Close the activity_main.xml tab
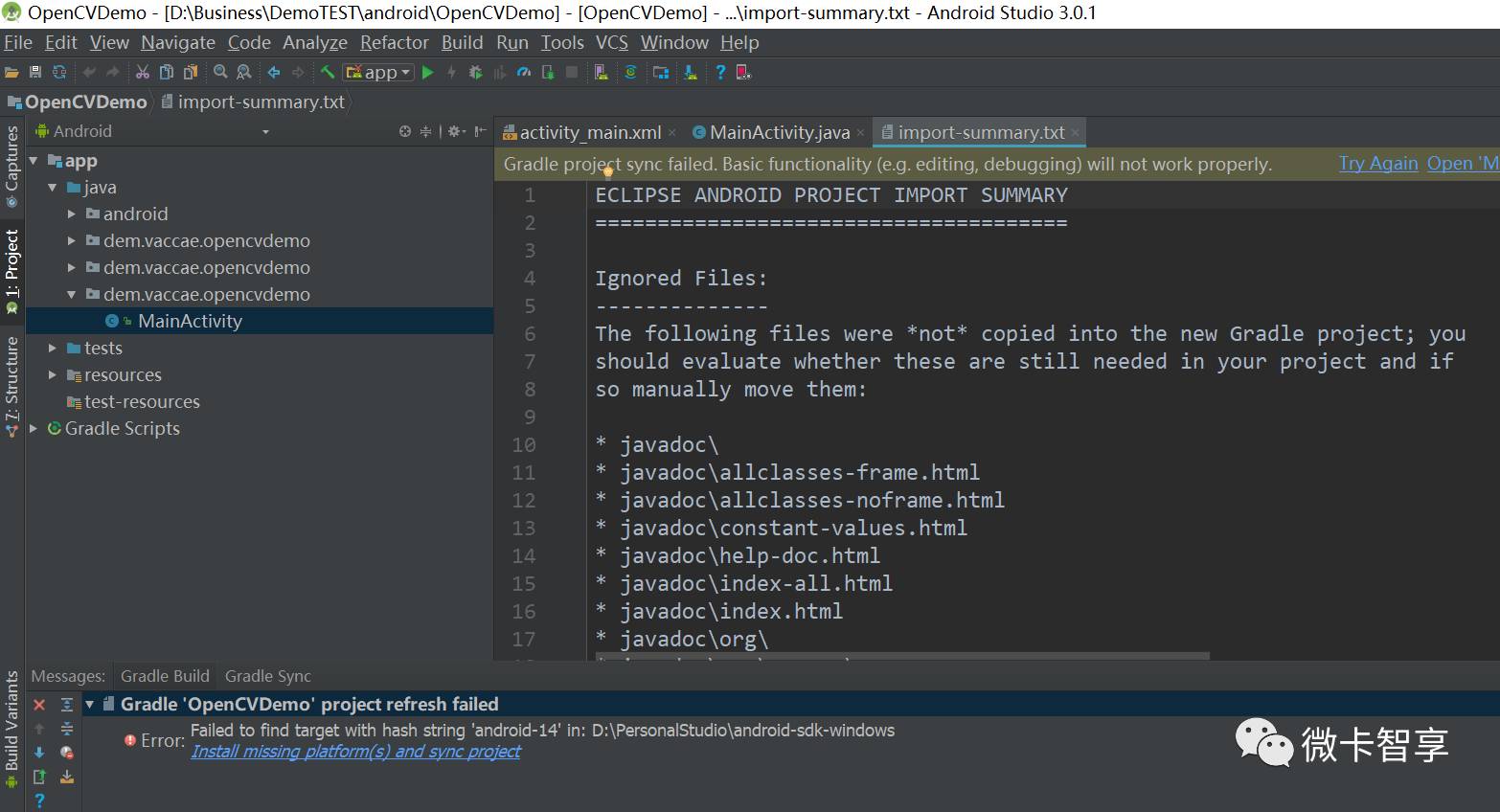 tap(672, 133)
